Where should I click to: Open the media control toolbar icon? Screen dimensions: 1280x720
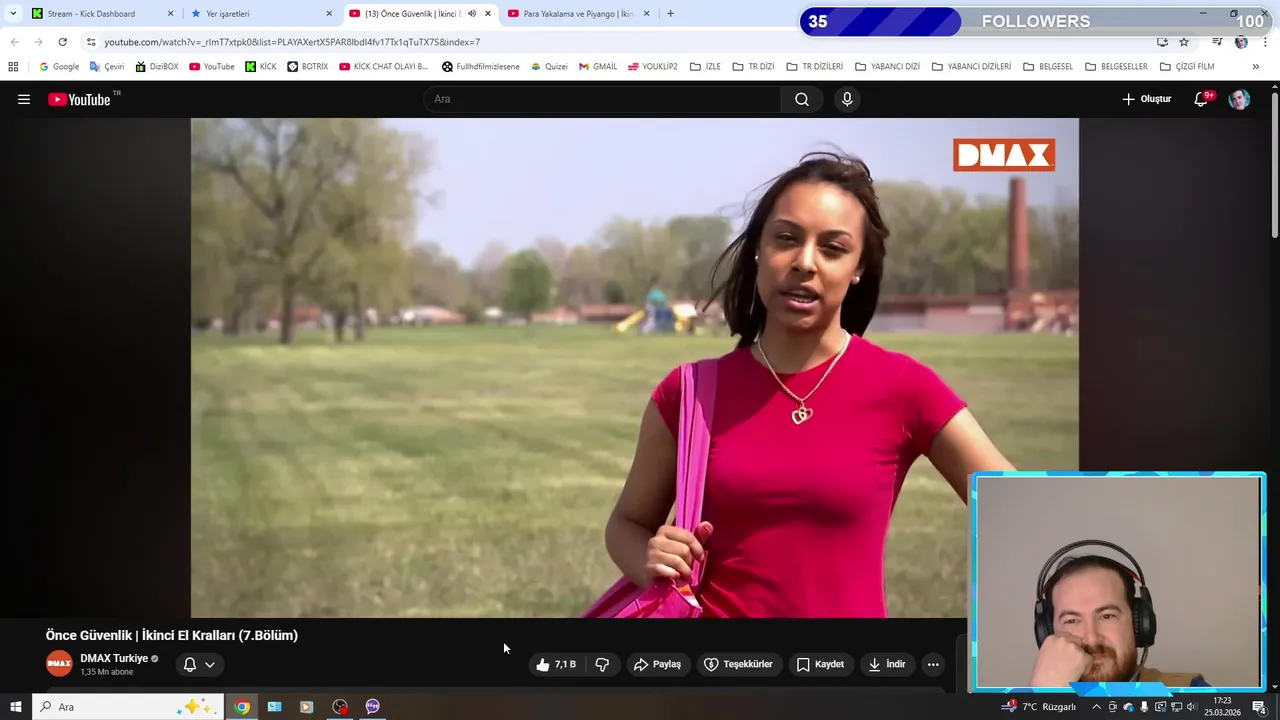pos(1217,42)
